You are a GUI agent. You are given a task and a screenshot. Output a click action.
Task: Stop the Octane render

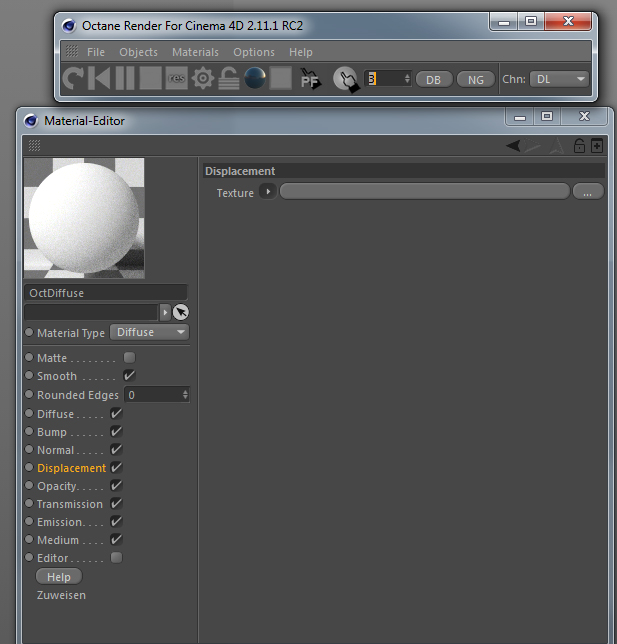(x=150, y=78)
